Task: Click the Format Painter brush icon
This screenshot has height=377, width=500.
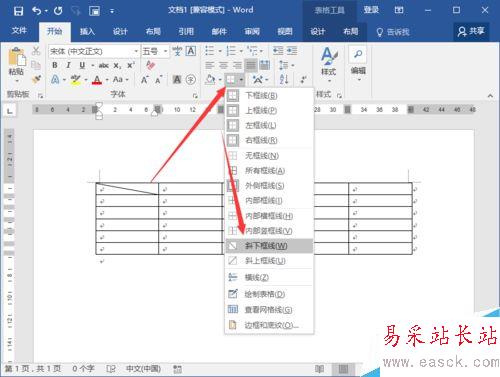Action: pyautogui.click(x=36, y=79)
